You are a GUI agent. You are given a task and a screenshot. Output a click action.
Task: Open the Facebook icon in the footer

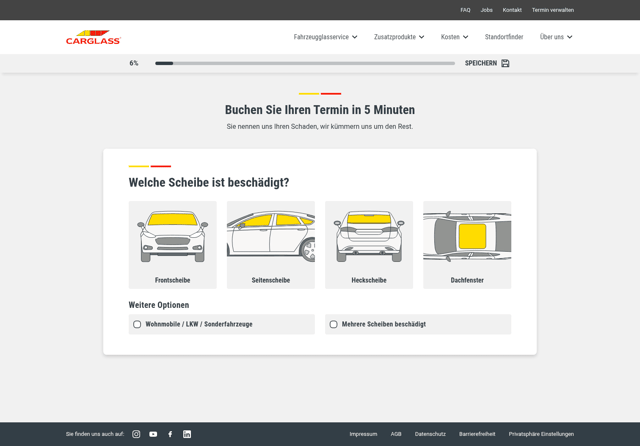[170, 434]
